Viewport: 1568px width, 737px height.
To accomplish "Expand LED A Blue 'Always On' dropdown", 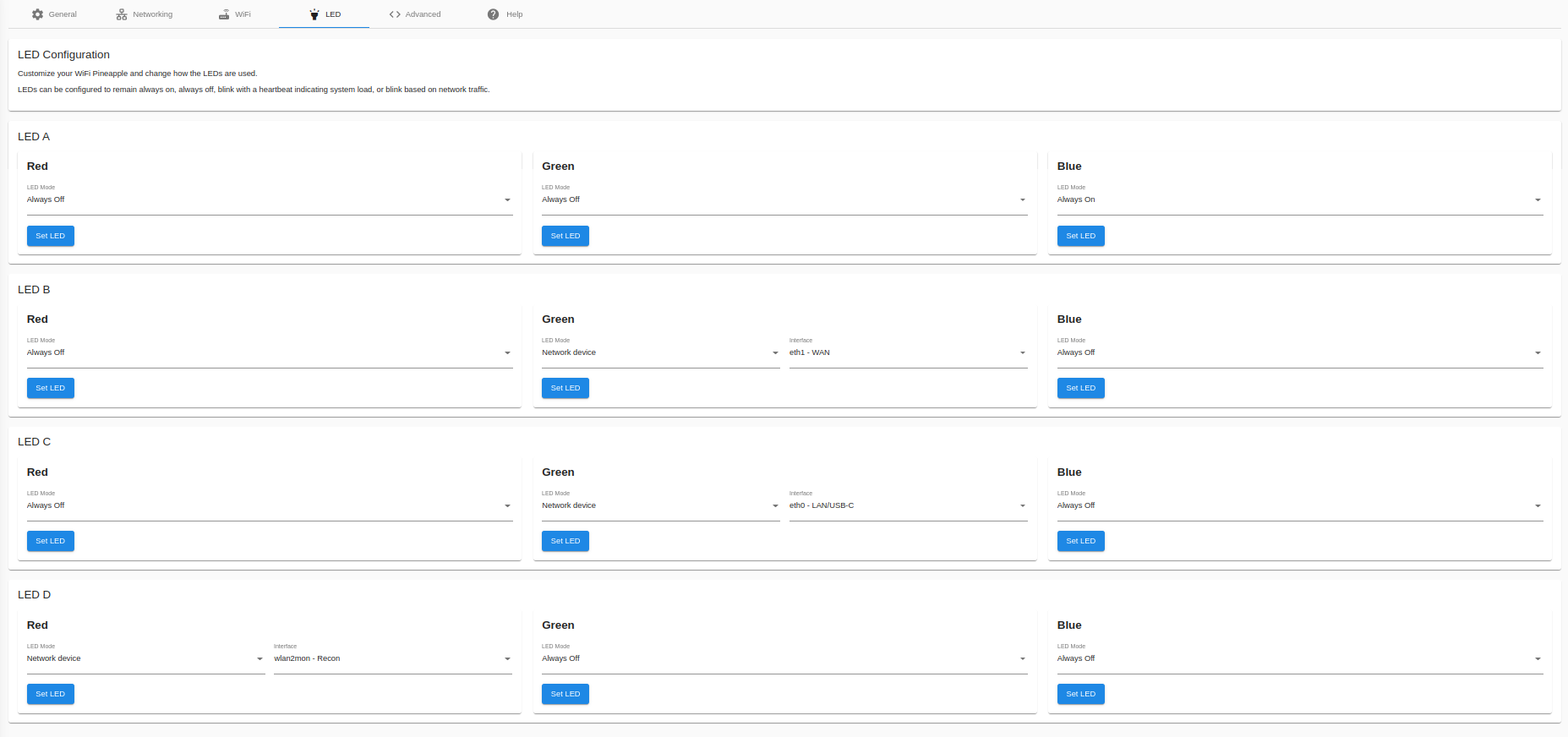I will [x=1299, y=200].
